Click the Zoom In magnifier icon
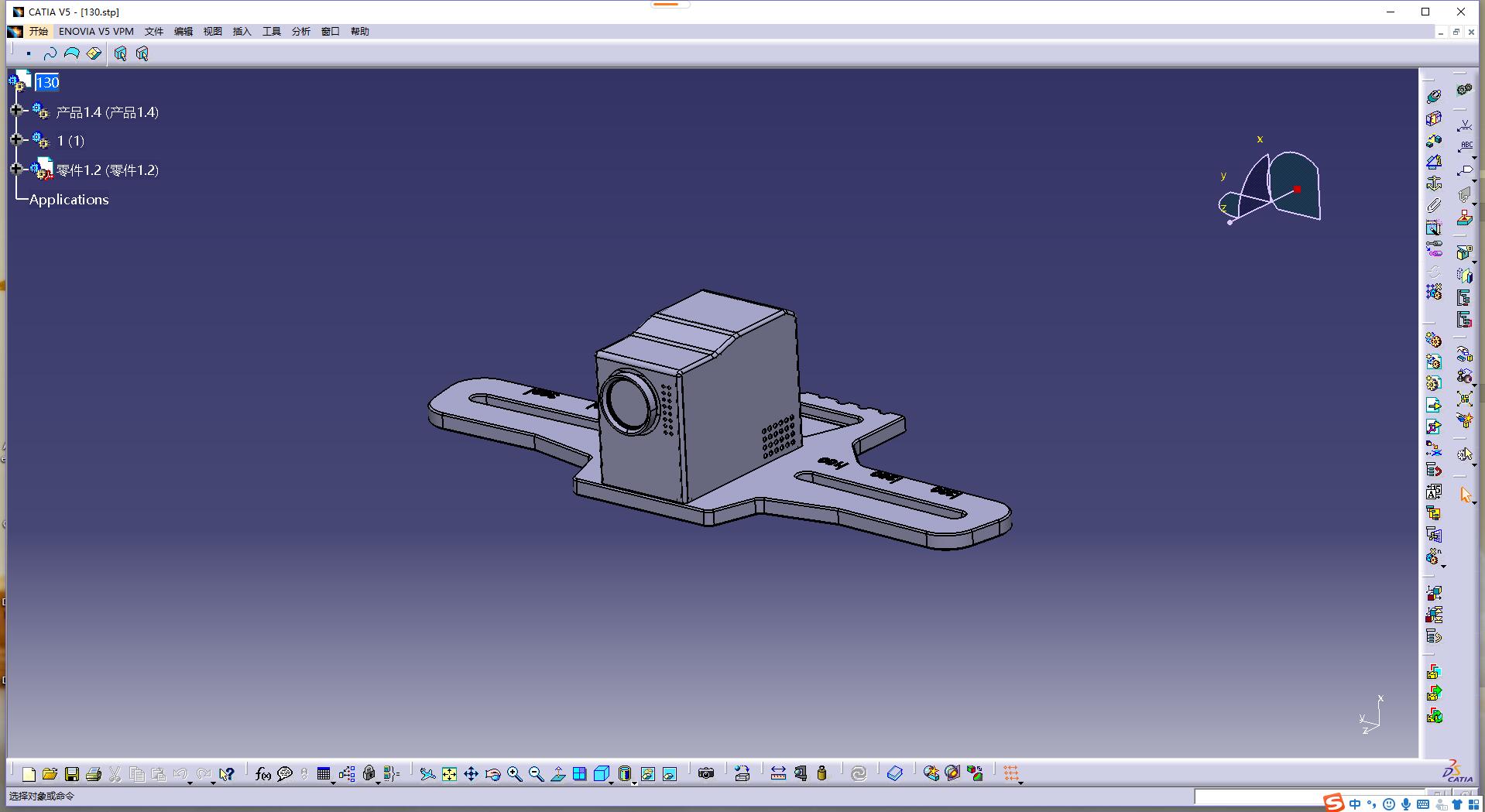The height and width of the screenshot is (812, 1485). pyautogui.click(x=514, y=774)
